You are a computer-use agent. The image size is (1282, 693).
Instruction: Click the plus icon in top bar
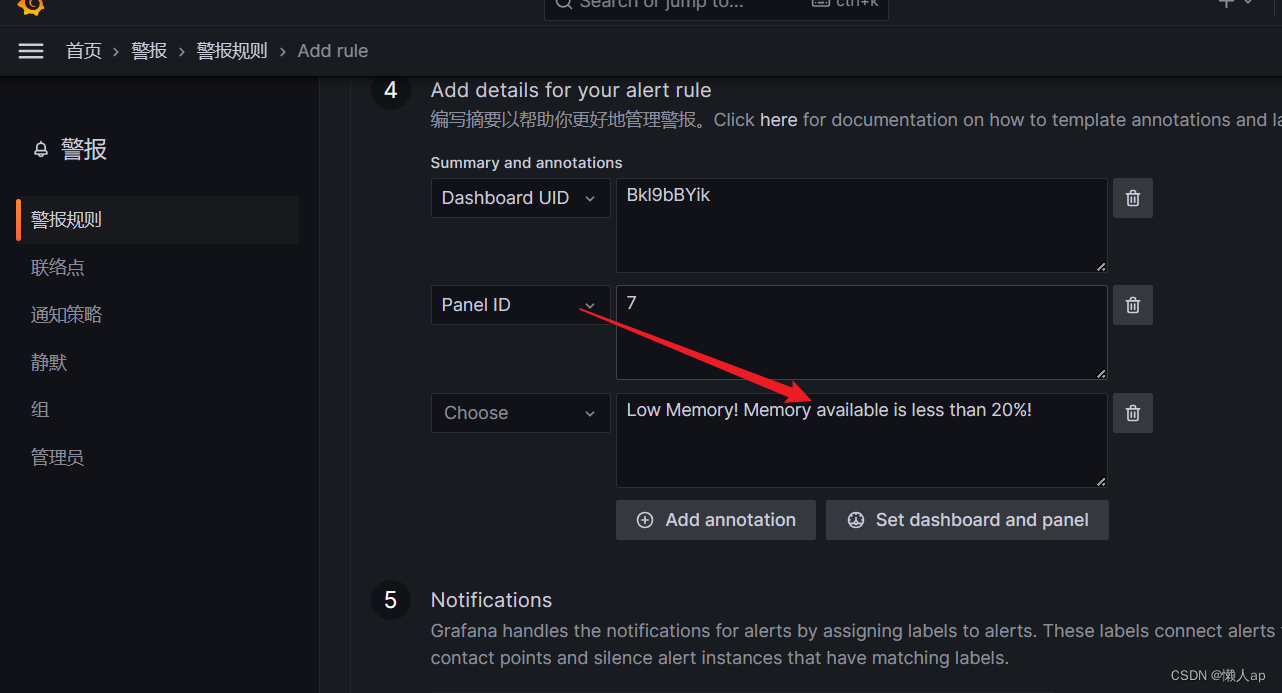pos(1226,3)
